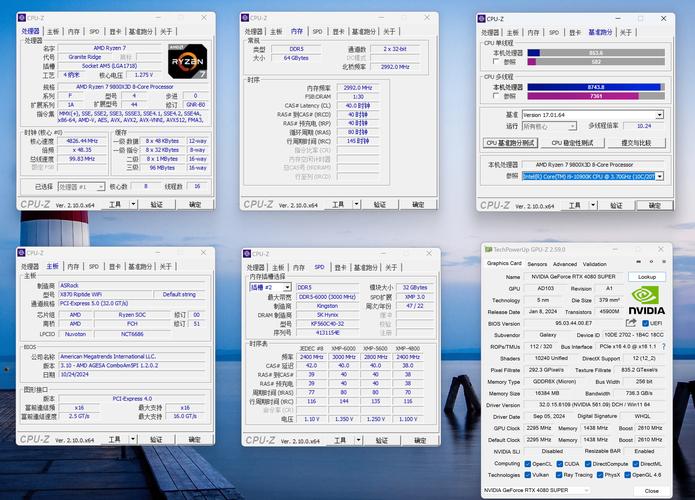The width and height of the screenshot is (695, 500).
Task: Switch to the Sensors tab in GPU-Z
Action: (538, 264)
